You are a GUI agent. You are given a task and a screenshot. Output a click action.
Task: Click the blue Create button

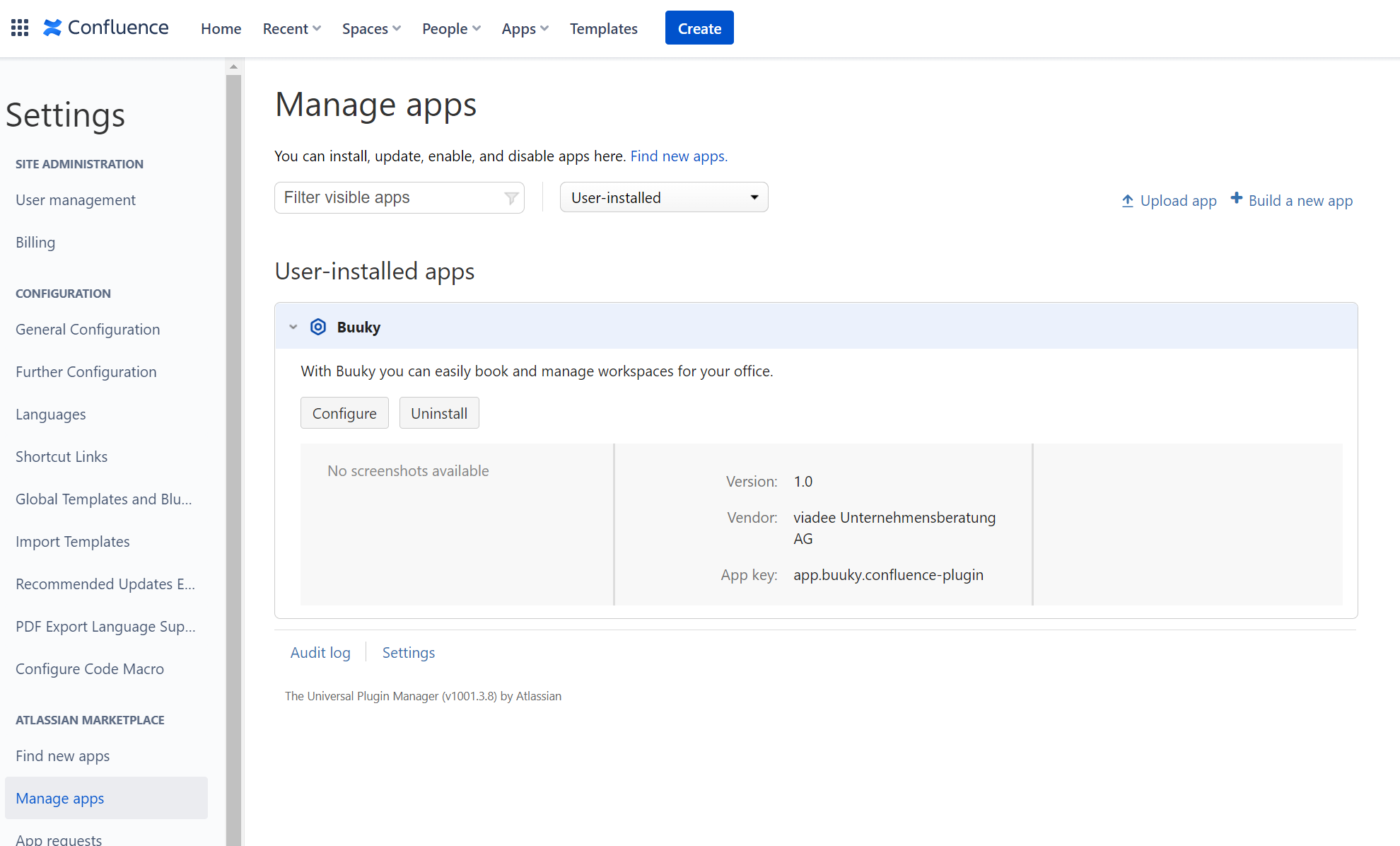[699, 28]
